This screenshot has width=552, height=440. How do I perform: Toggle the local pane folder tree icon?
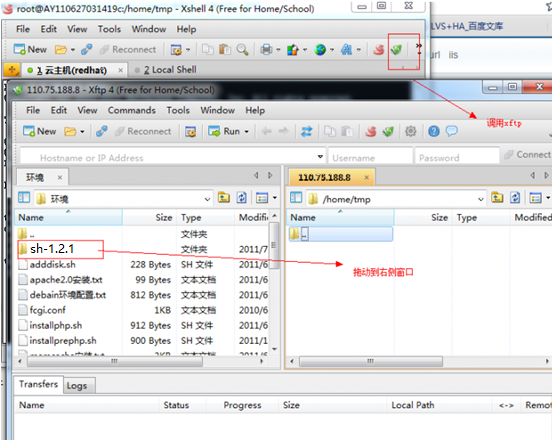pyautogui.click(x=24, y=198)
